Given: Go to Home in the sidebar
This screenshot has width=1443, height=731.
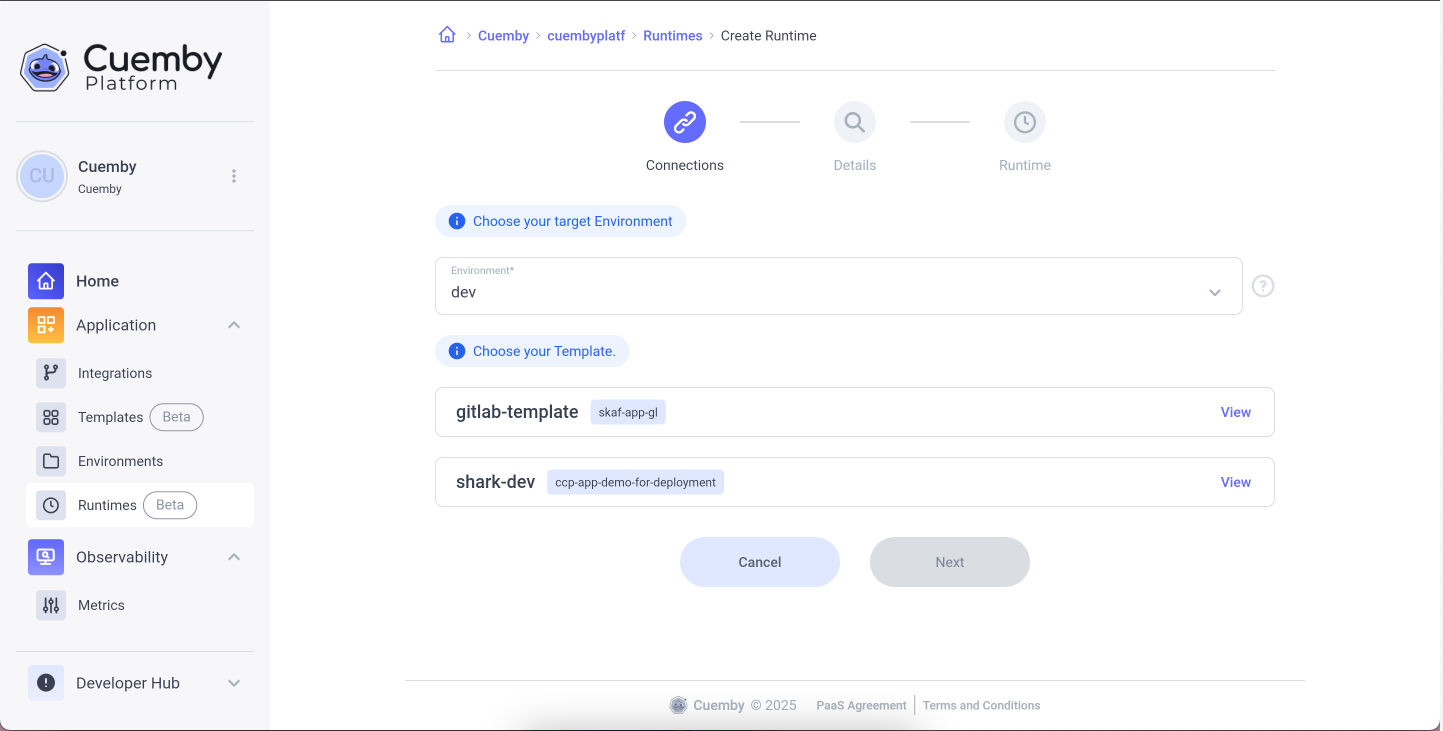Looking at the screenshot, I should [97, 281].
